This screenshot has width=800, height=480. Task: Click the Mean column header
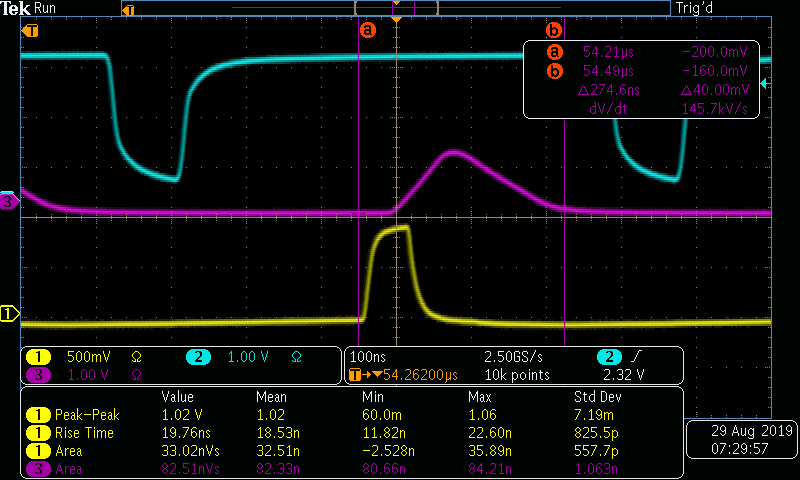tap(271, 397)
